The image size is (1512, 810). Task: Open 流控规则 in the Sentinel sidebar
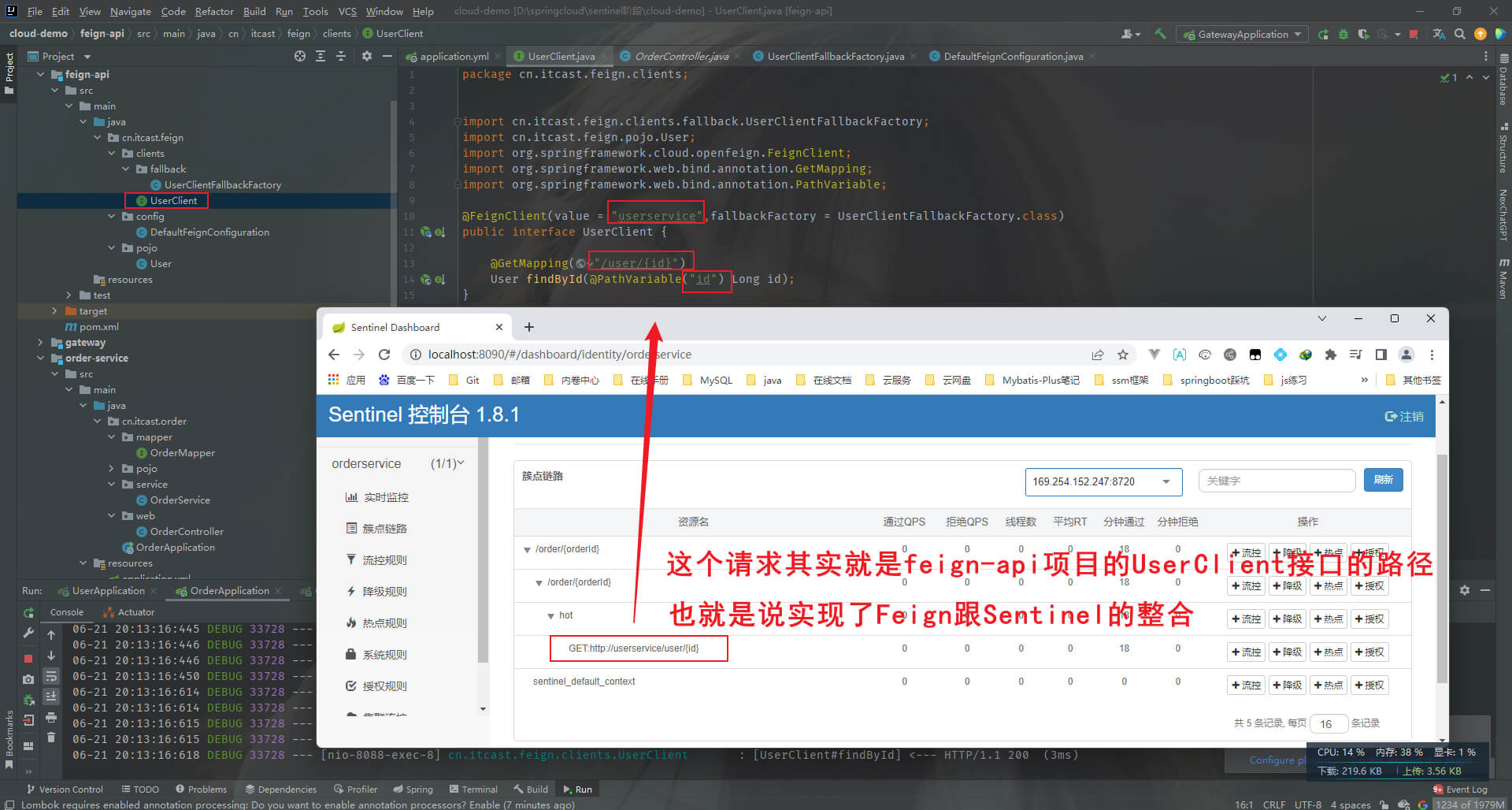click(384, 560)
